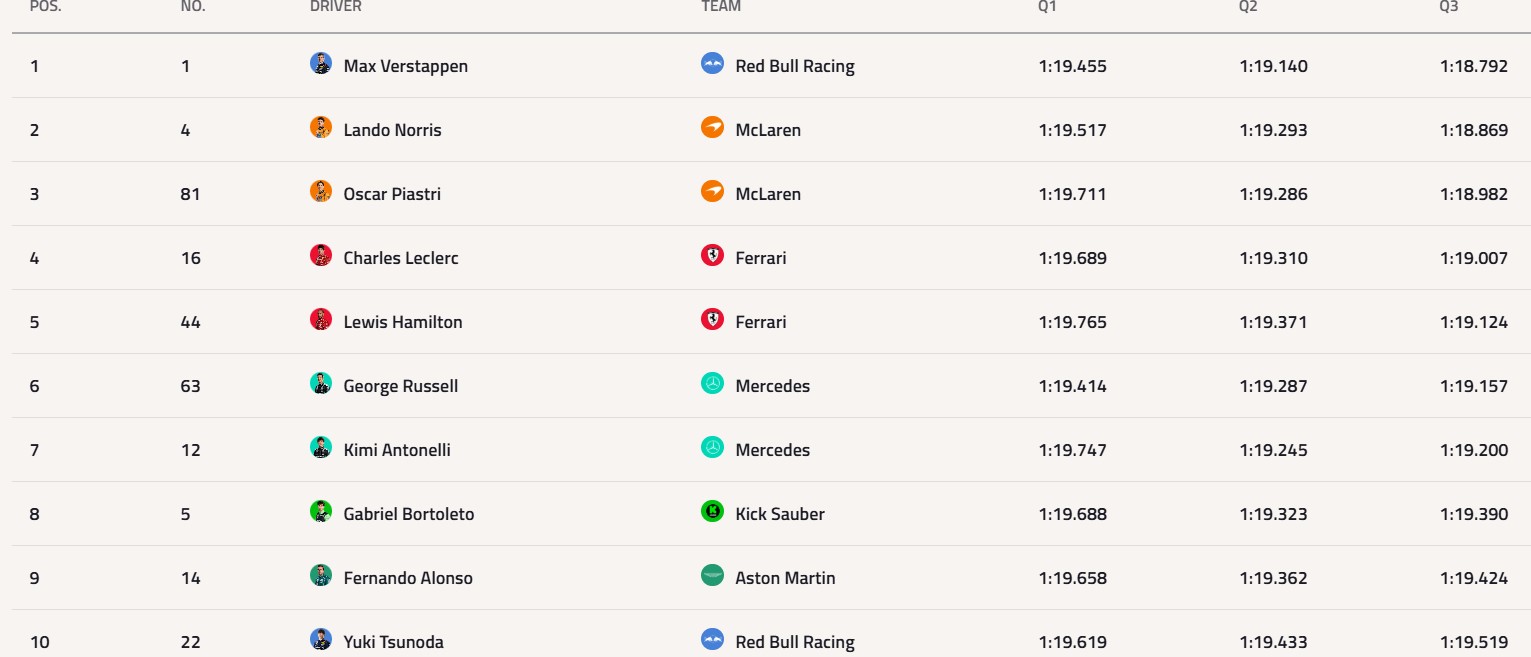The height and width of the screenshot is (657, 1531).
Task: Open Lewis Hamilton driver link
Action: 403,322
